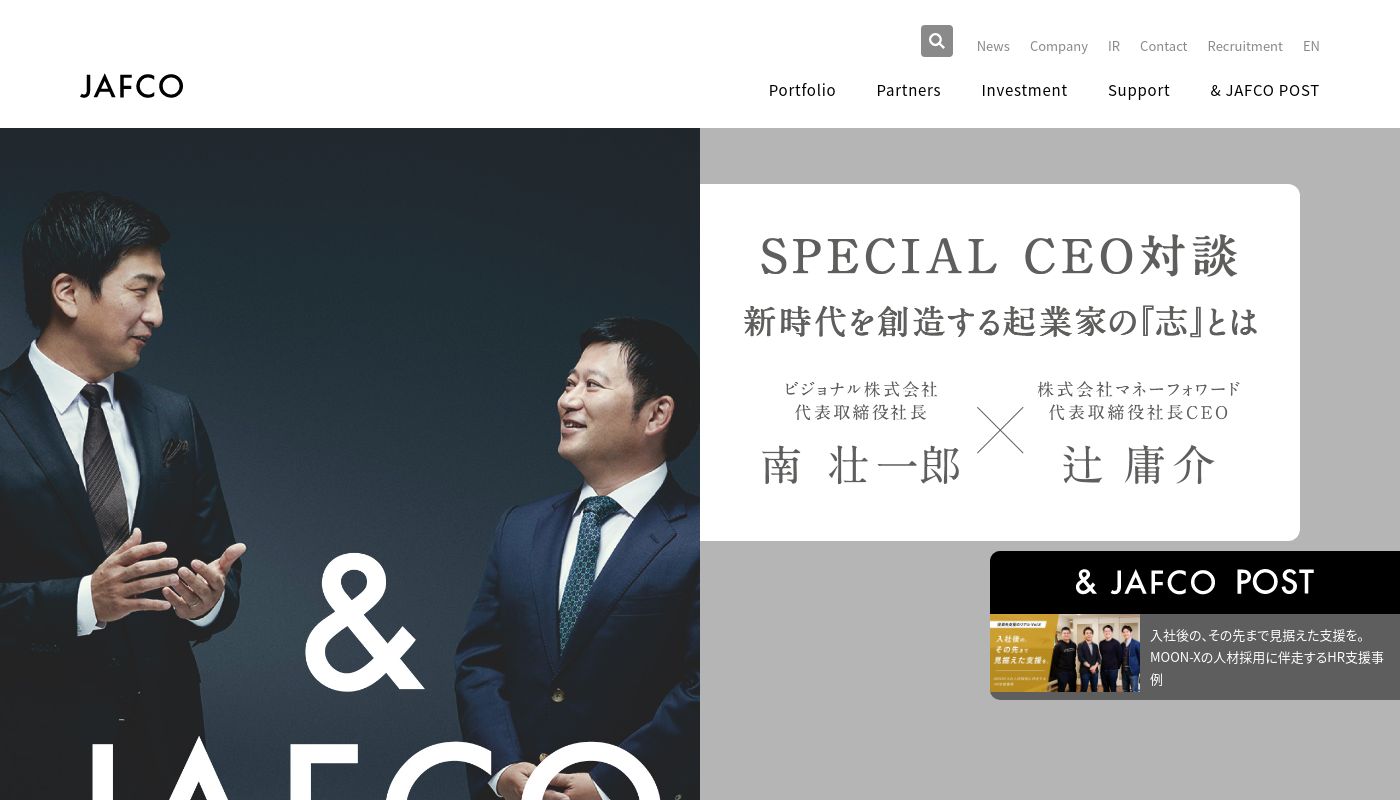Screen dimensions: 1400x800
Task: Visit the News link
Action: pyautogui.click(x=993, y=46)
